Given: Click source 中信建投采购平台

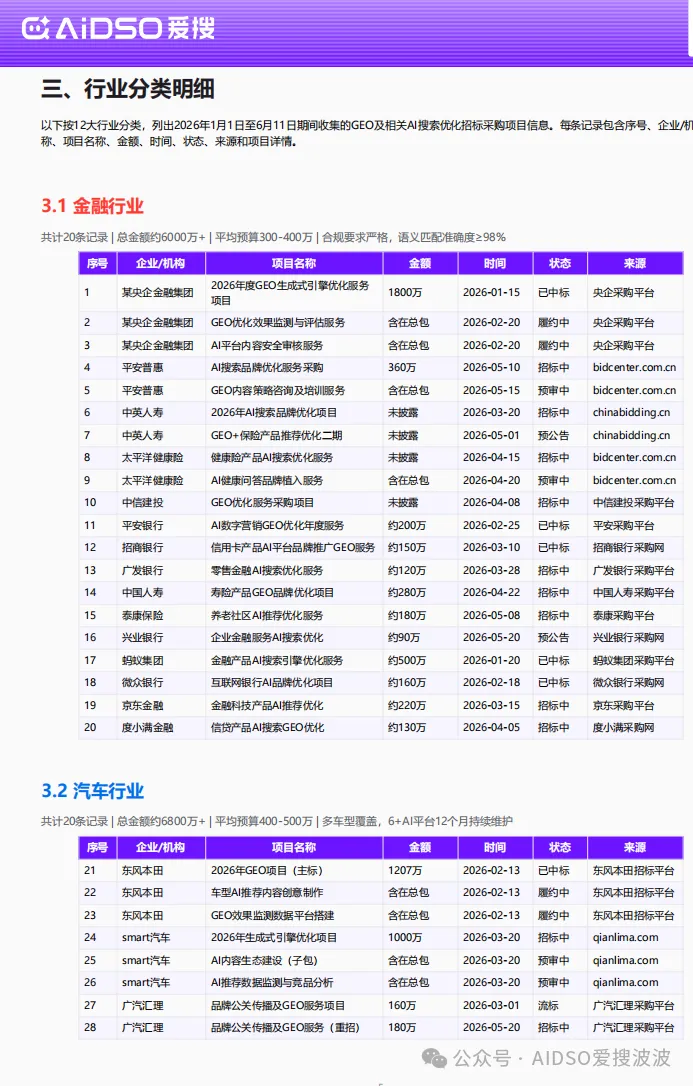Looking at the screenshot, I should pyautogui.click(x=633, y=502).
